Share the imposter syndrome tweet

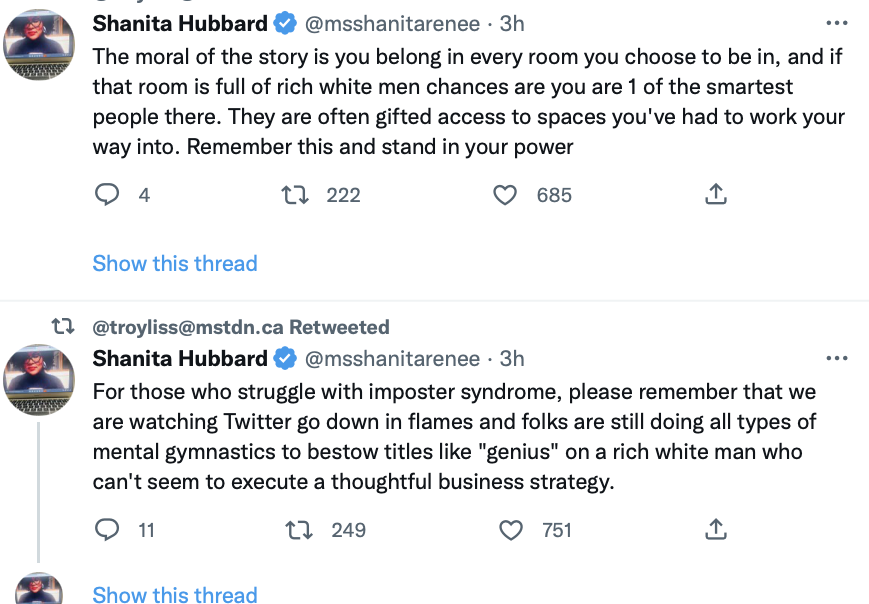click(x=715, y=529)
